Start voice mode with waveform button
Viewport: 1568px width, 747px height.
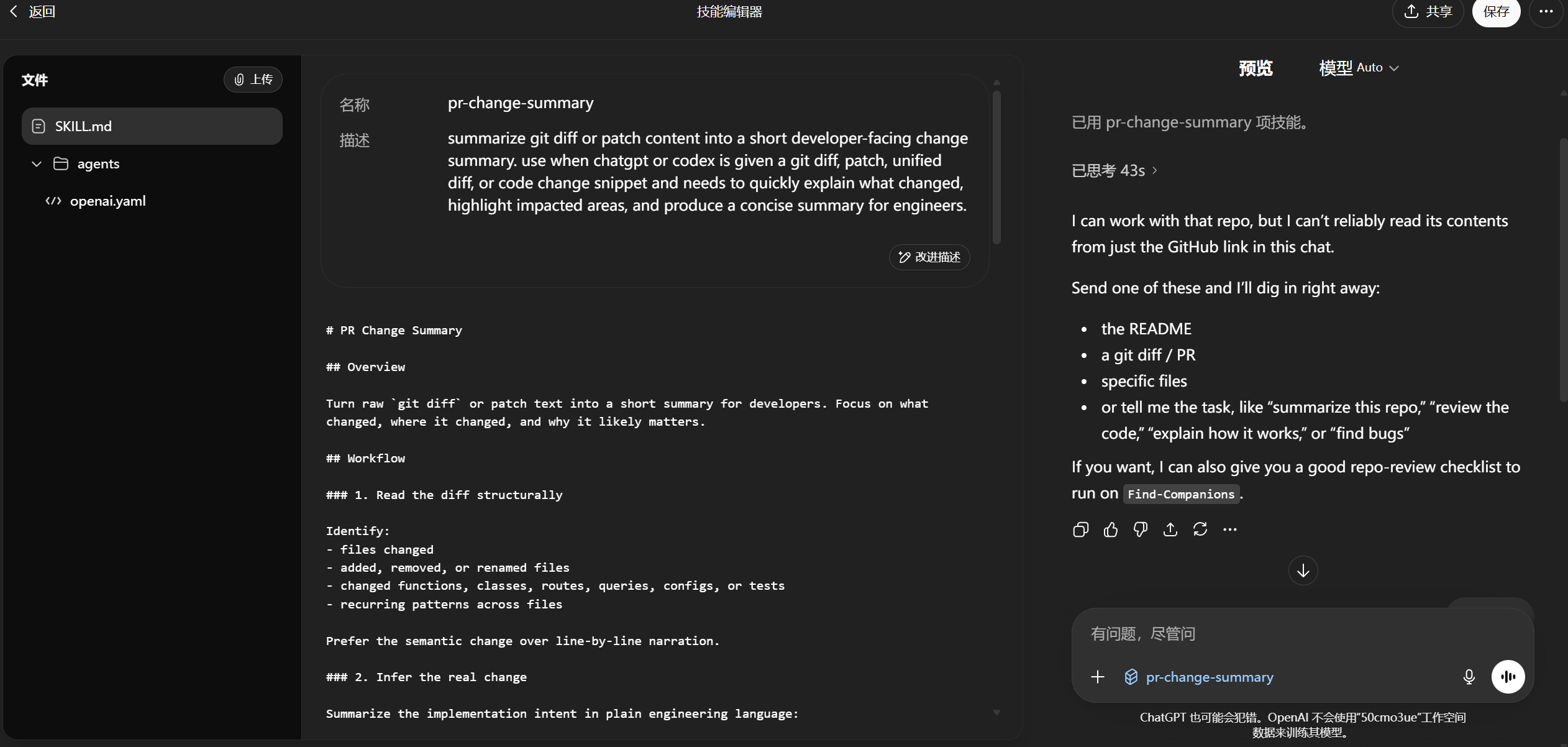tap(1508, 677)
